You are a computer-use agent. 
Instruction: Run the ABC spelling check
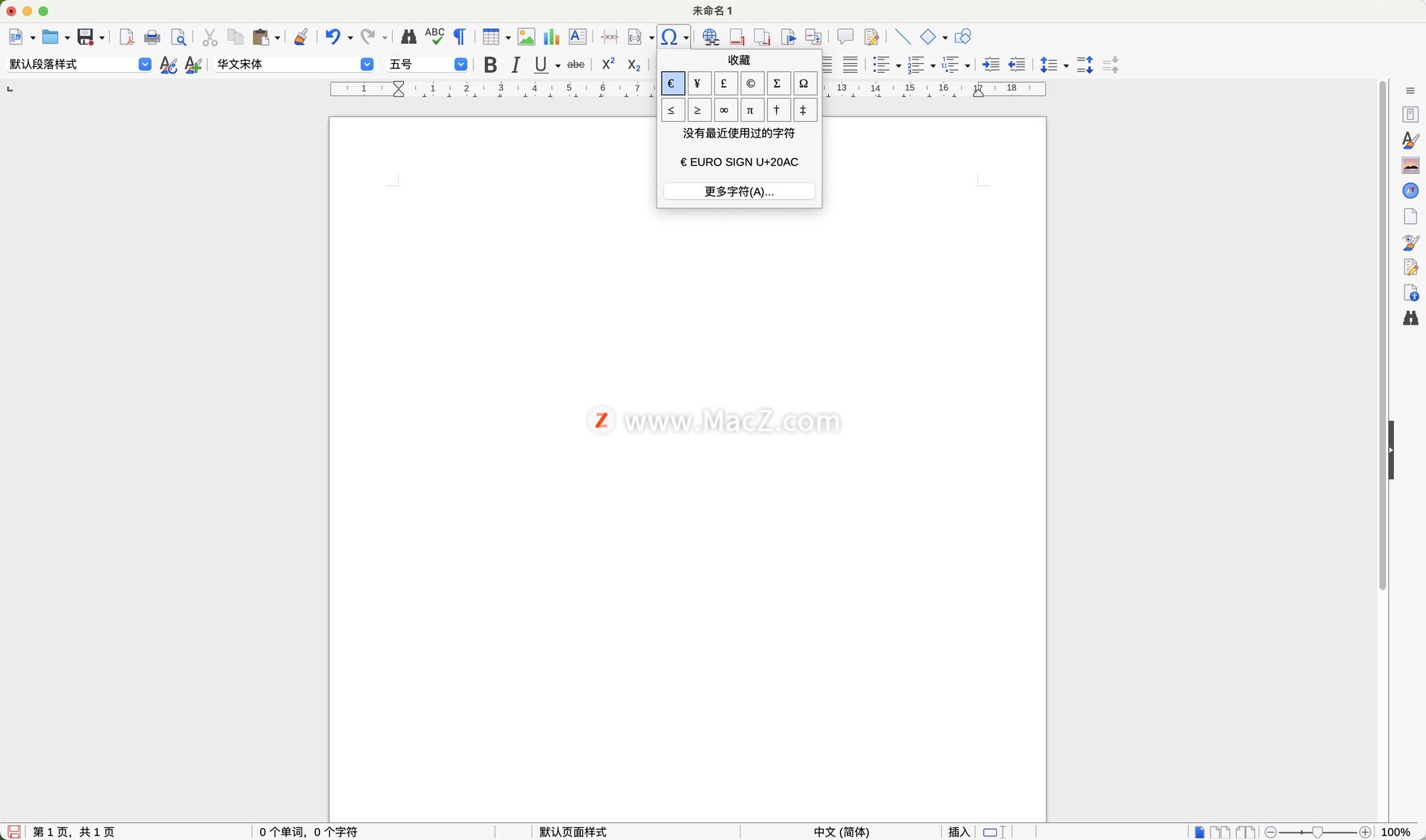pyautogui.click(x=434, y=36)
